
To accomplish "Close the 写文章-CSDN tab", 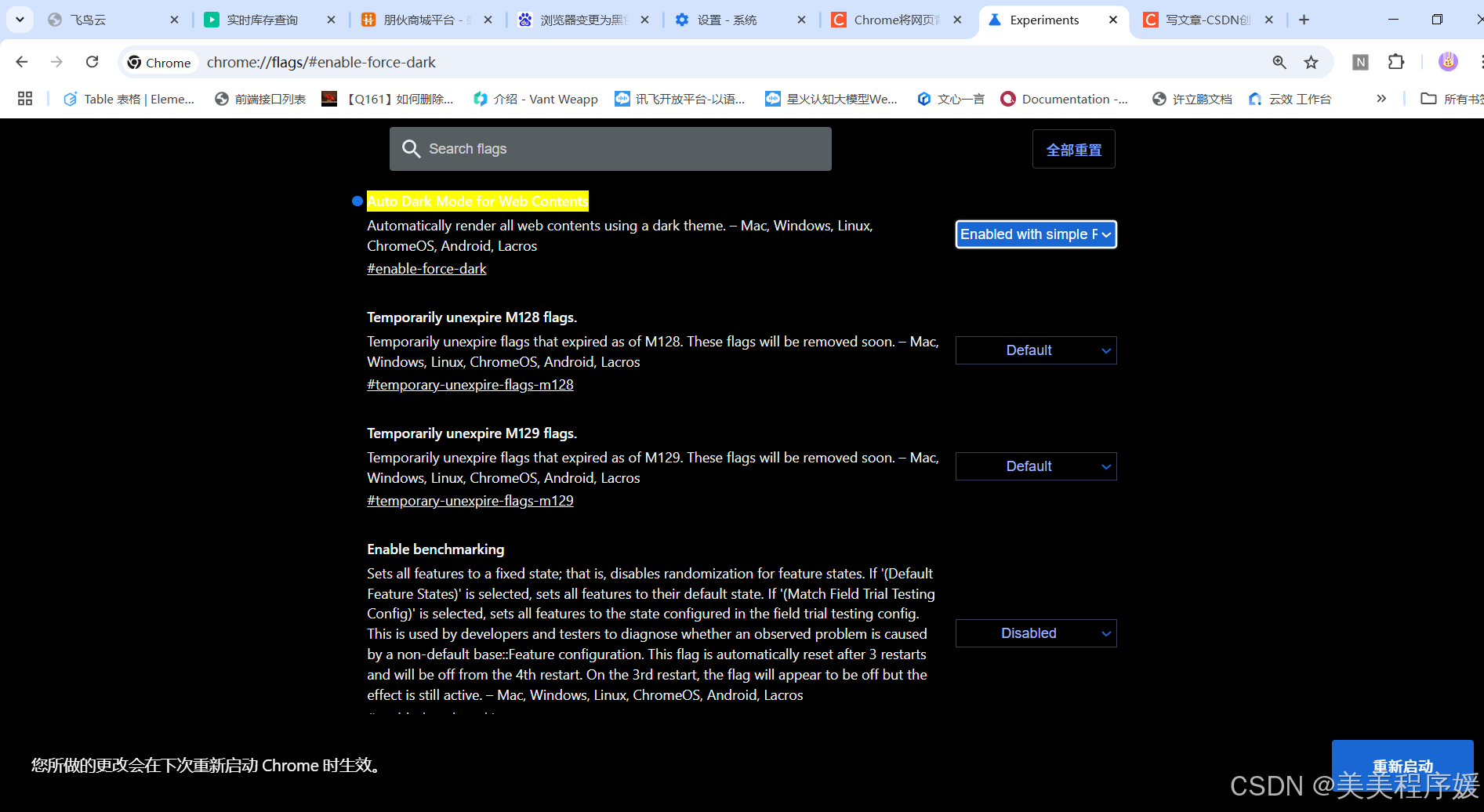I will click(x=1269, y=20).
